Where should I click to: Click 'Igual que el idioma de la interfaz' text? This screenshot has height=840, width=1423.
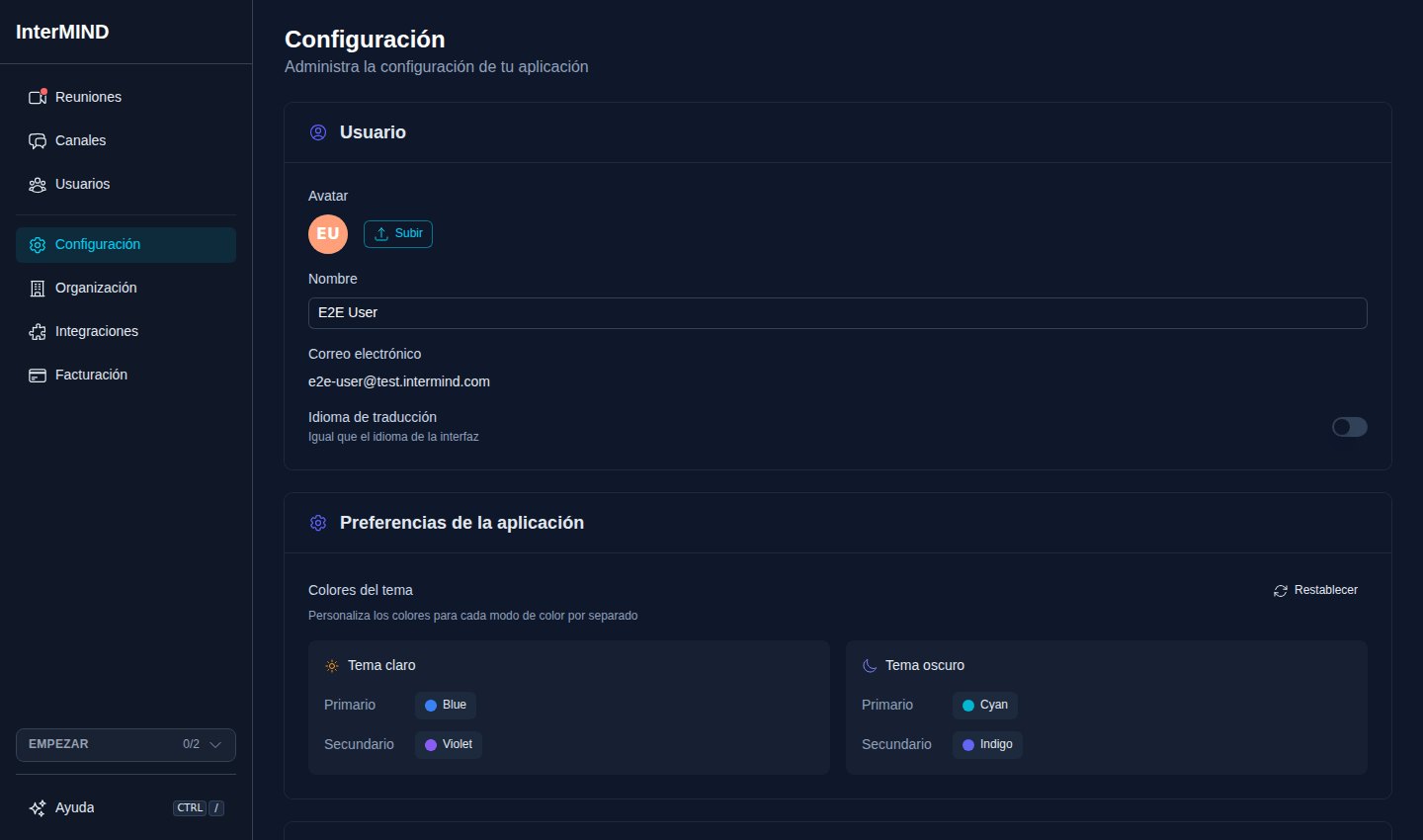[x=393, y=437]
